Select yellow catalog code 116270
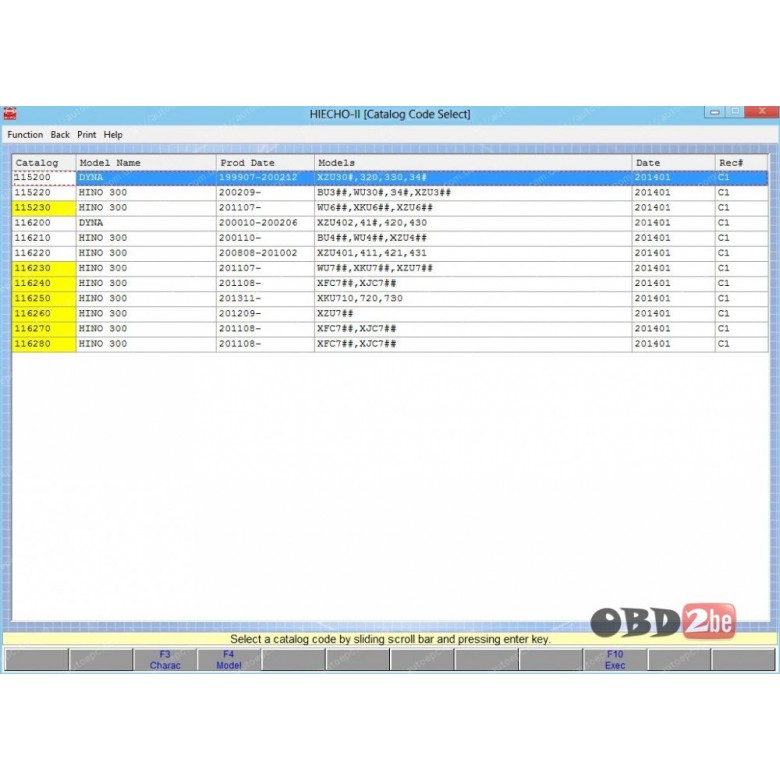This screenshot has width=780, height=780. (44, 329)
